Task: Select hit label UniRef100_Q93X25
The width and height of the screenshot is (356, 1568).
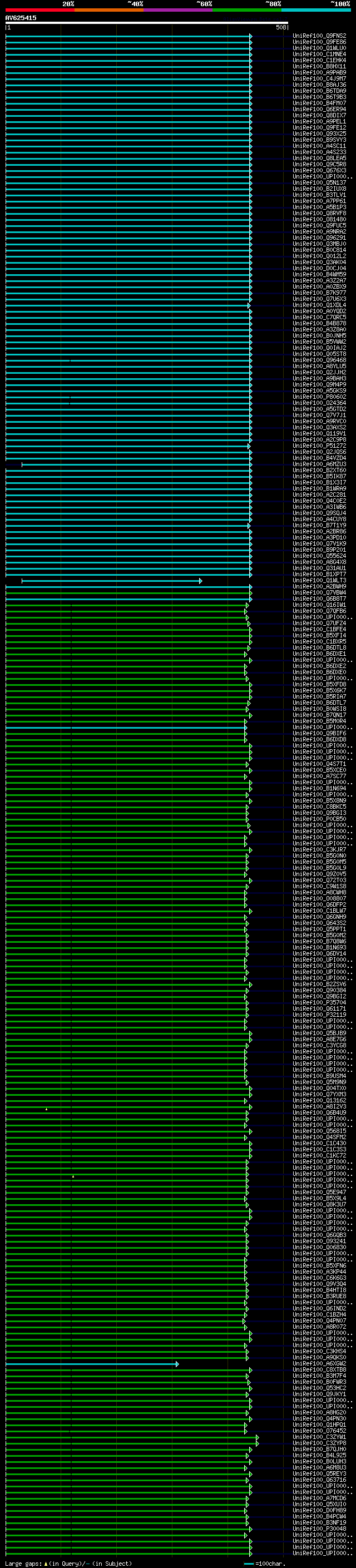Action: [x=319, y=133]
